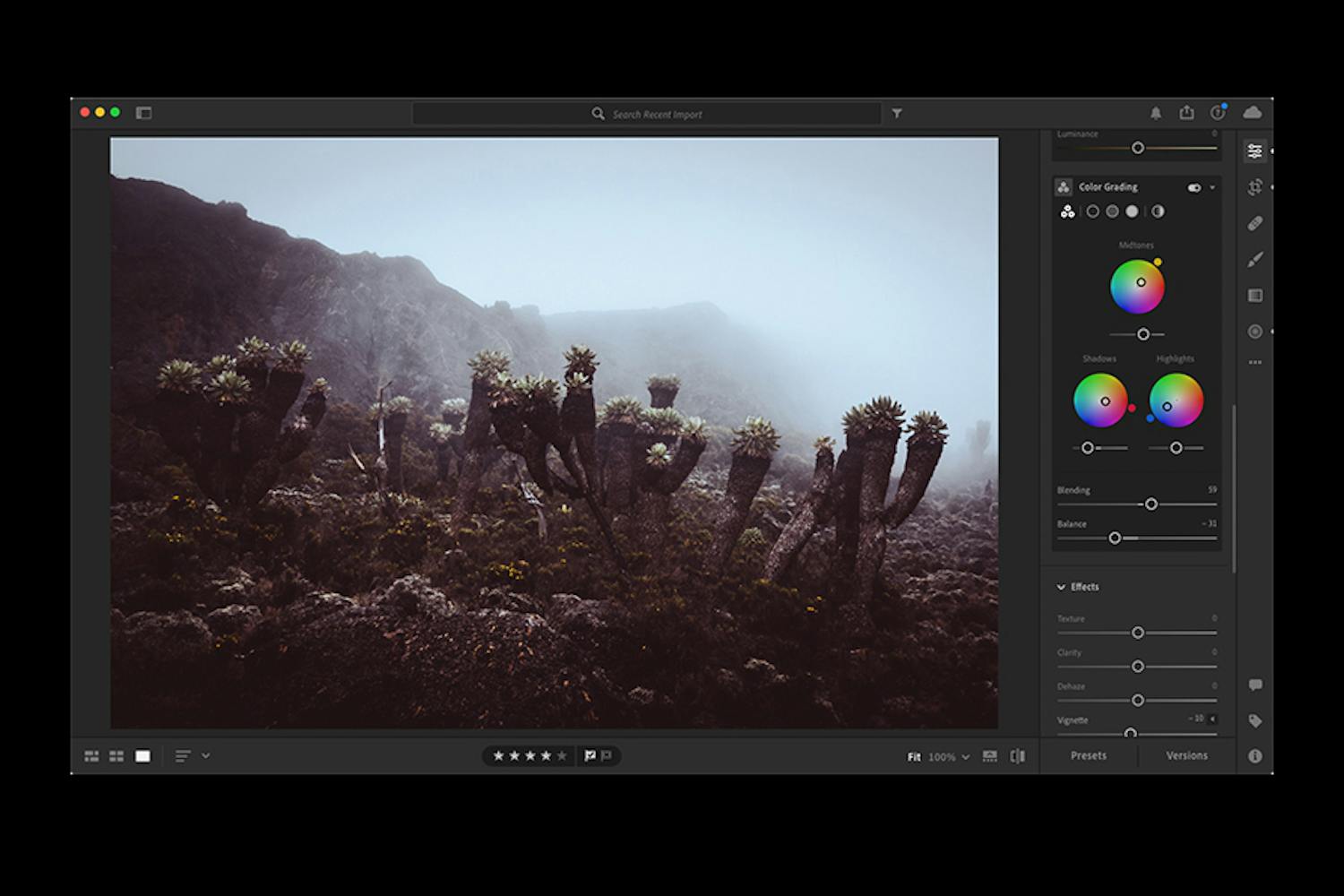Select the Highlights wheel circle icon
The width and height of the screenshot is (1344, 896).
tap(1133, 211)
